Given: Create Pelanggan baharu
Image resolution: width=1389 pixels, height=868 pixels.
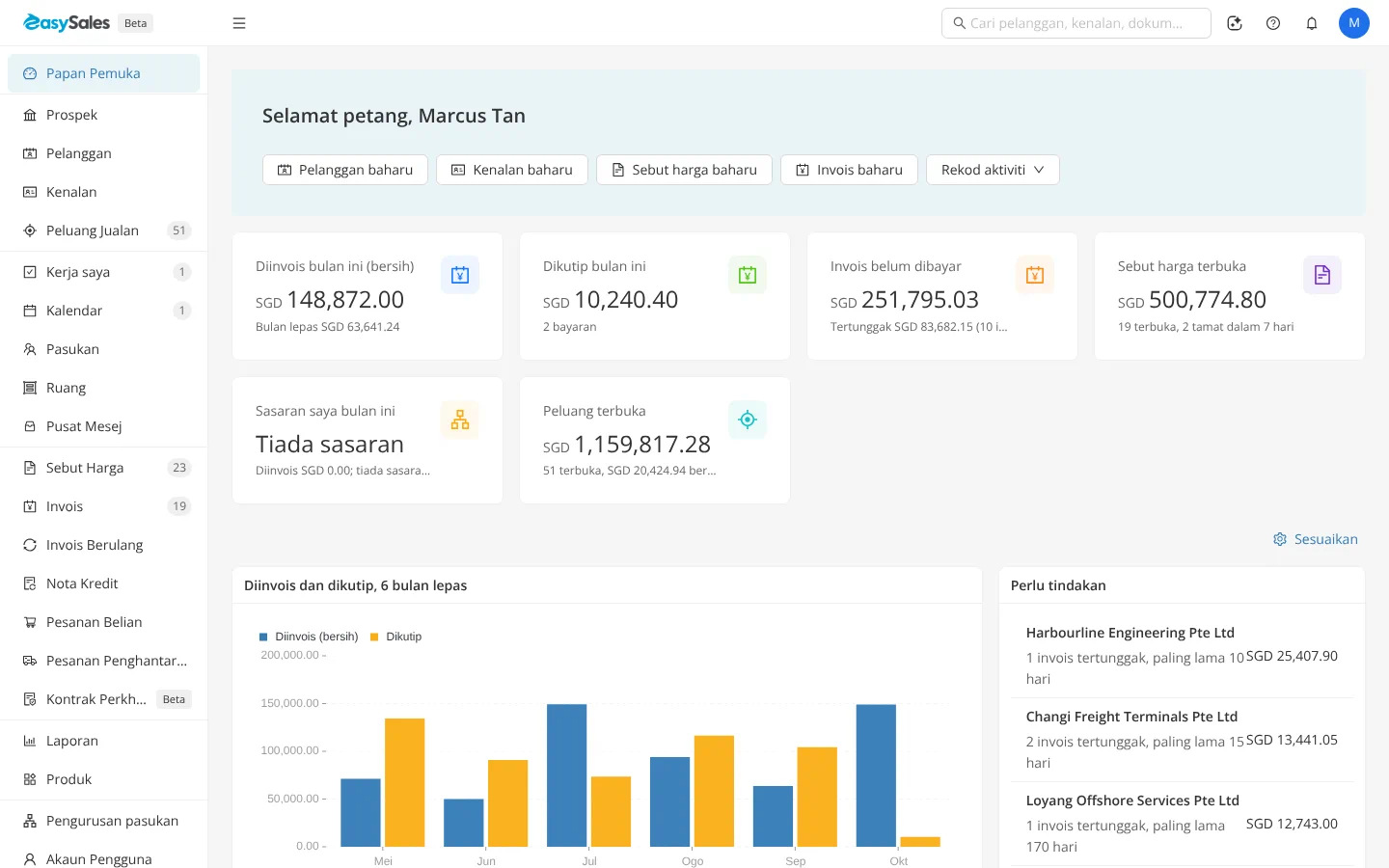Looking at the screenshot, I should click(x=345, y=170).
